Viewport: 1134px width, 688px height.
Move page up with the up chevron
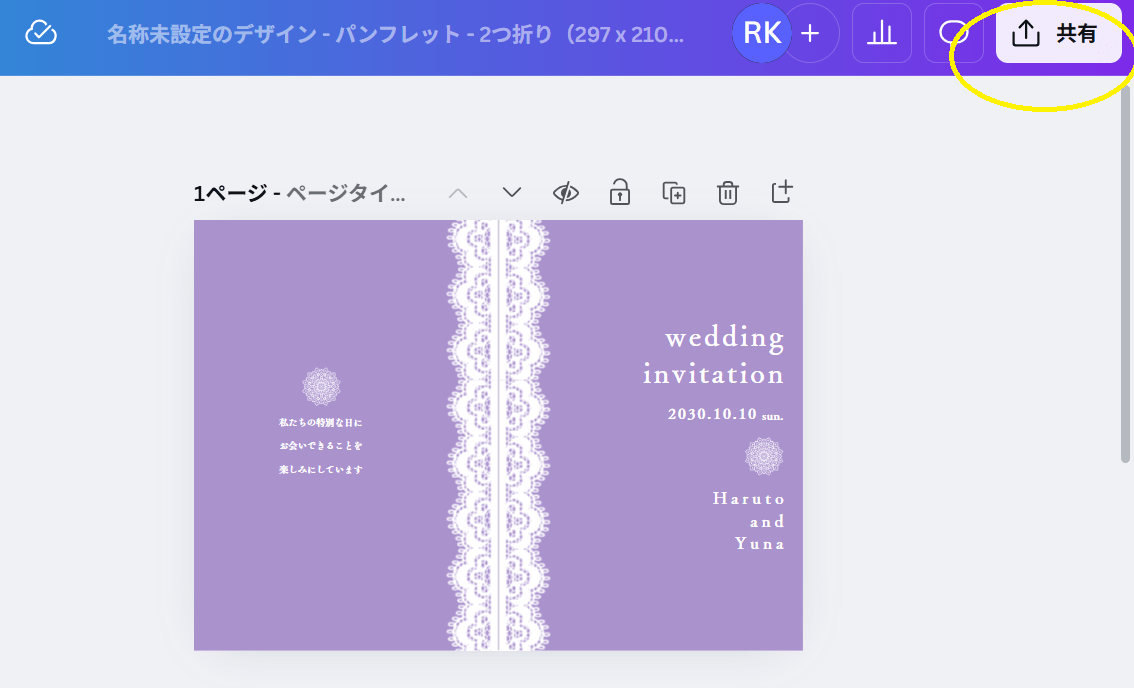(458, 192)
